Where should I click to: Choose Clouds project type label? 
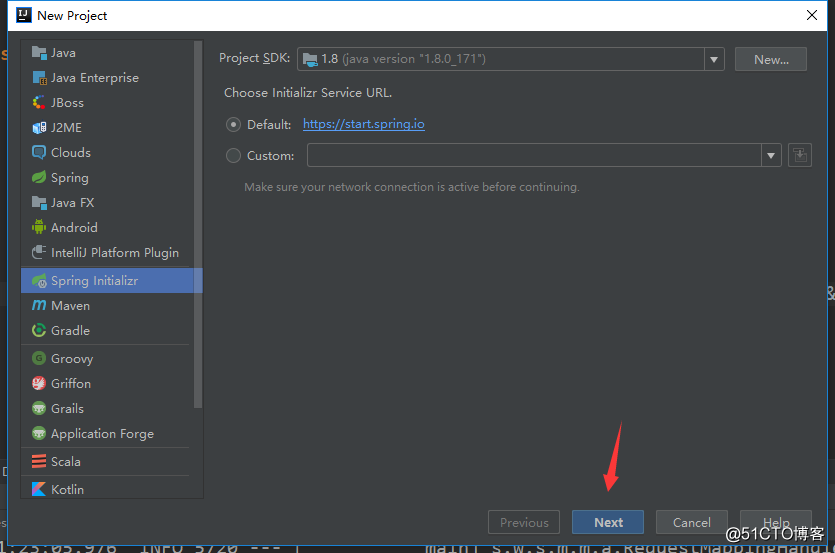[x=71, y=152]
